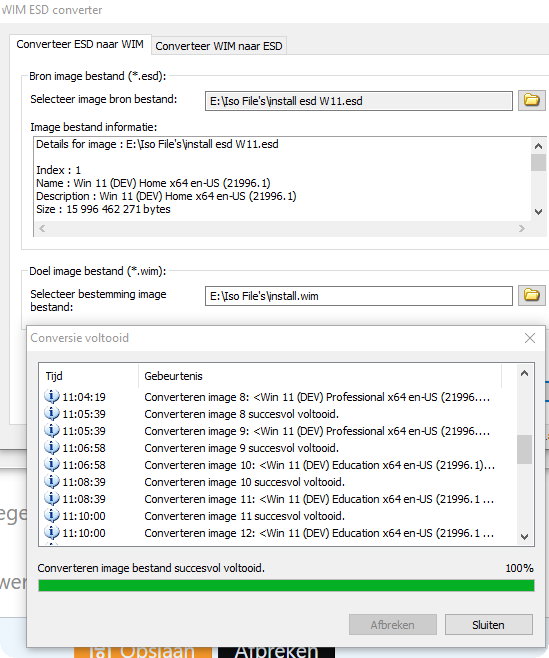Click the green conversion progress bar
549x658 pixels.
click(x=286, y=585)
